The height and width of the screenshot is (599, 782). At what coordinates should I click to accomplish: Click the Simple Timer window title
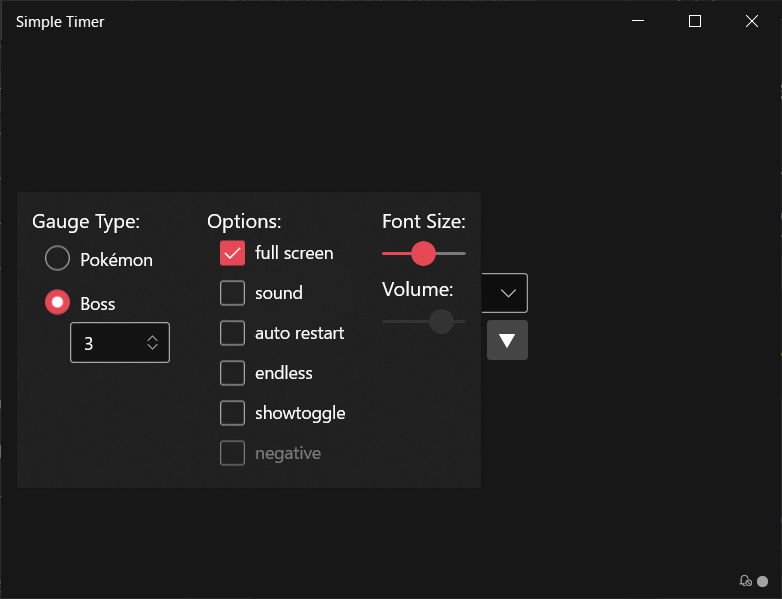pyautogui.click(x=60, y=21)
